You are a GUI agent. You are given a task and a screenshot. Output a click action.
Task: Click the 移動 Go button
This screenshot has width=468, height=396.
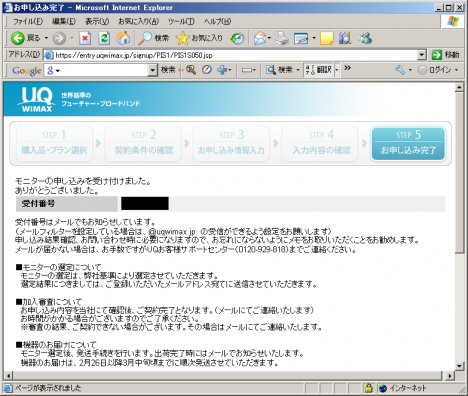pos(445,55)
